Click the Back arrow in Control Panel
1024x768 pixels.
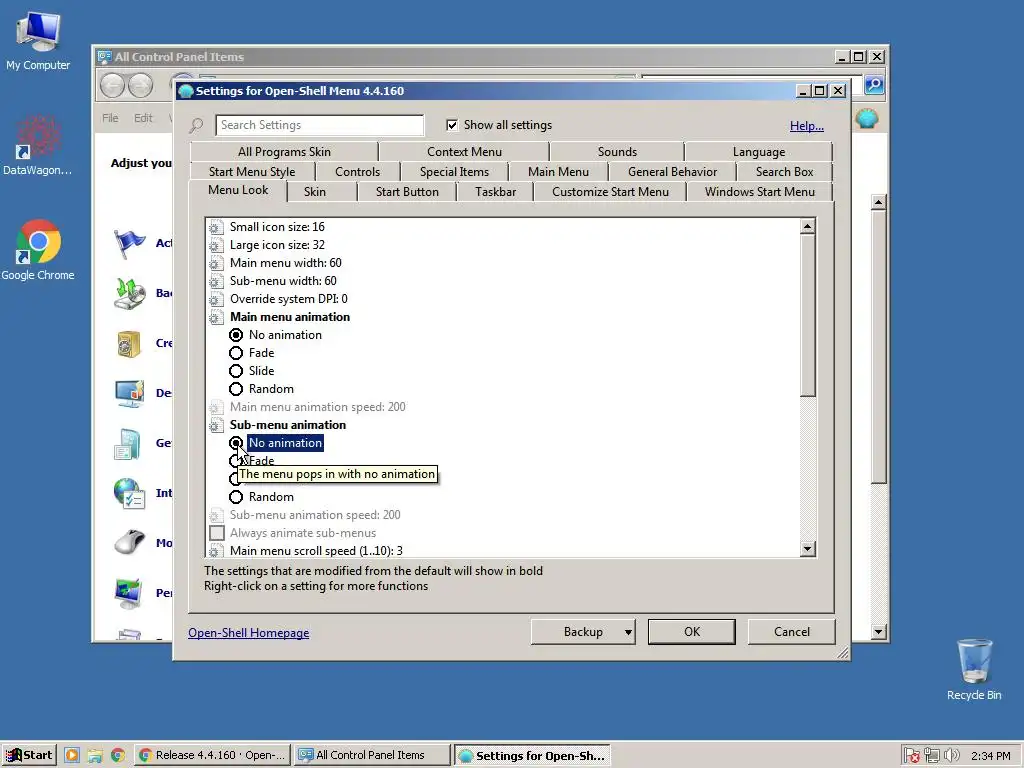click(x=113, y=85)
